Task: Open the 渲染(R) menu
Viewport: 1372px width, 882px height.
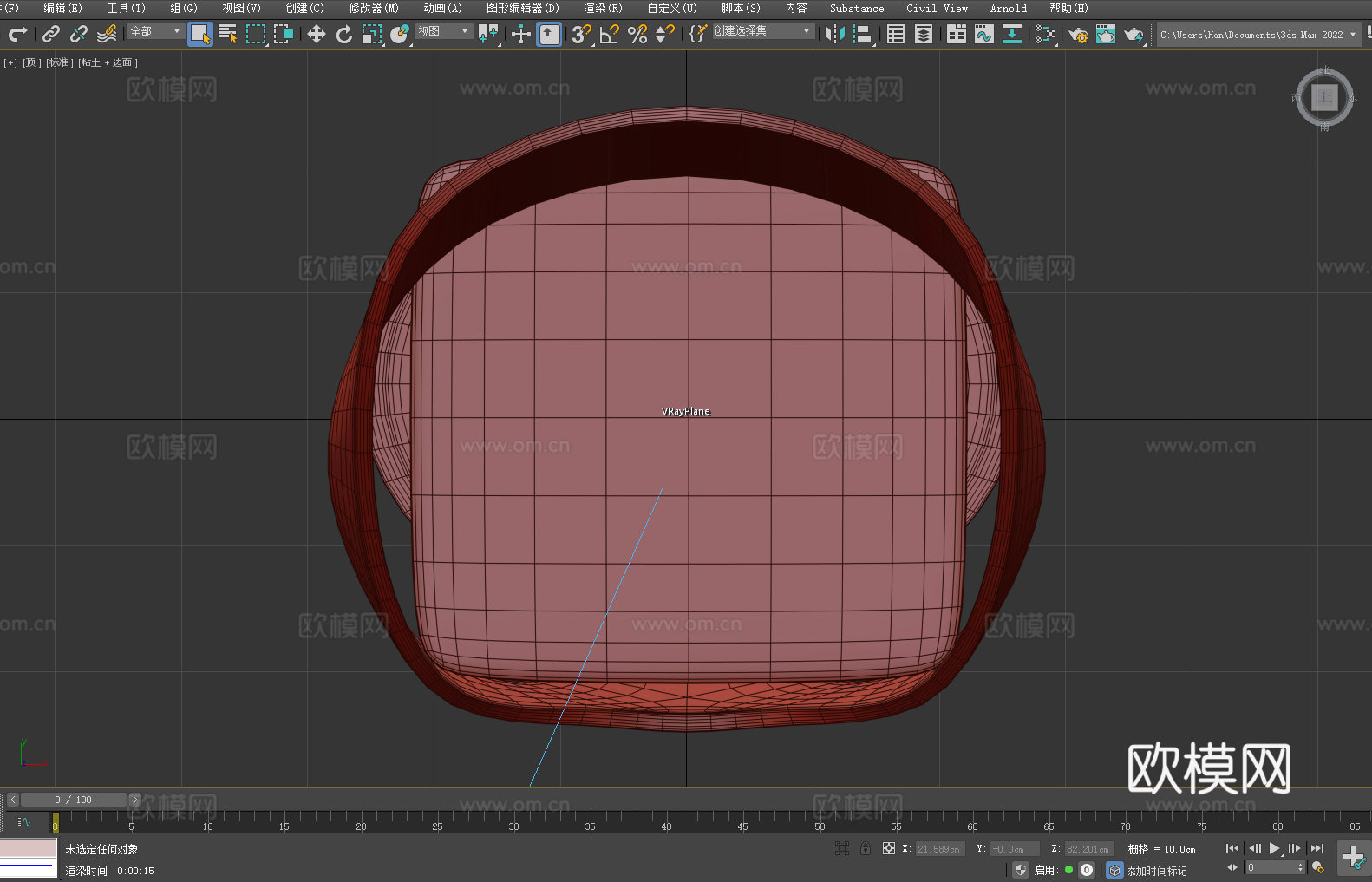Action: click(603, 8)
